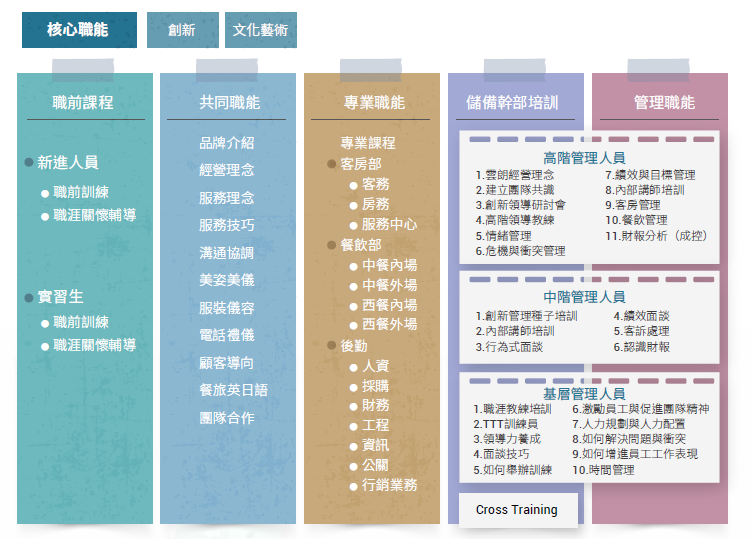Click 專業課程 in 專業職能
Screen dimensions: 753x539
coord(368,143)
